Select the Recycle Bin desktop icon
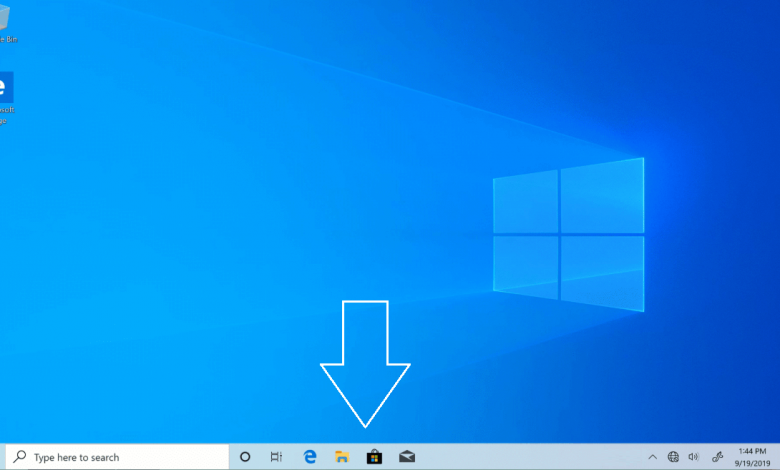 (x=5, y=23)
